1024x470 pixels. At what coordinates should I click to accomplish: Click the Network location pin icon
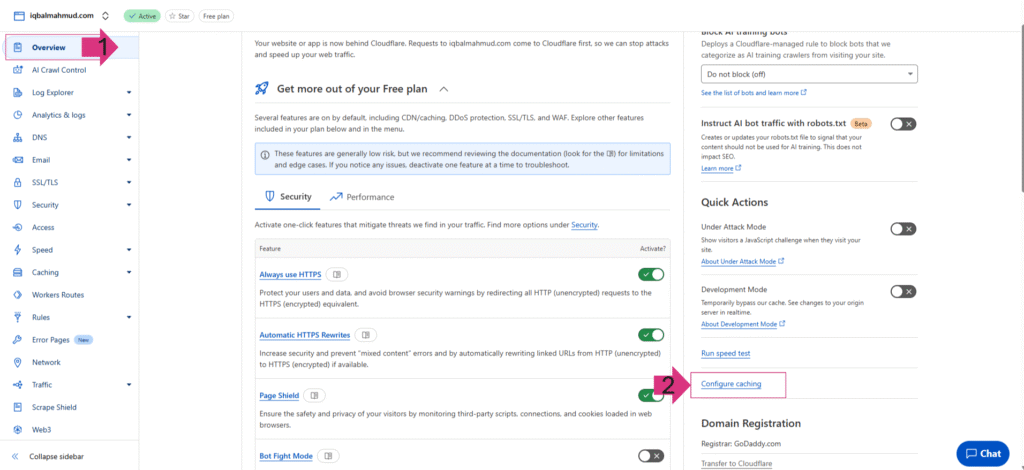point(18,362)
